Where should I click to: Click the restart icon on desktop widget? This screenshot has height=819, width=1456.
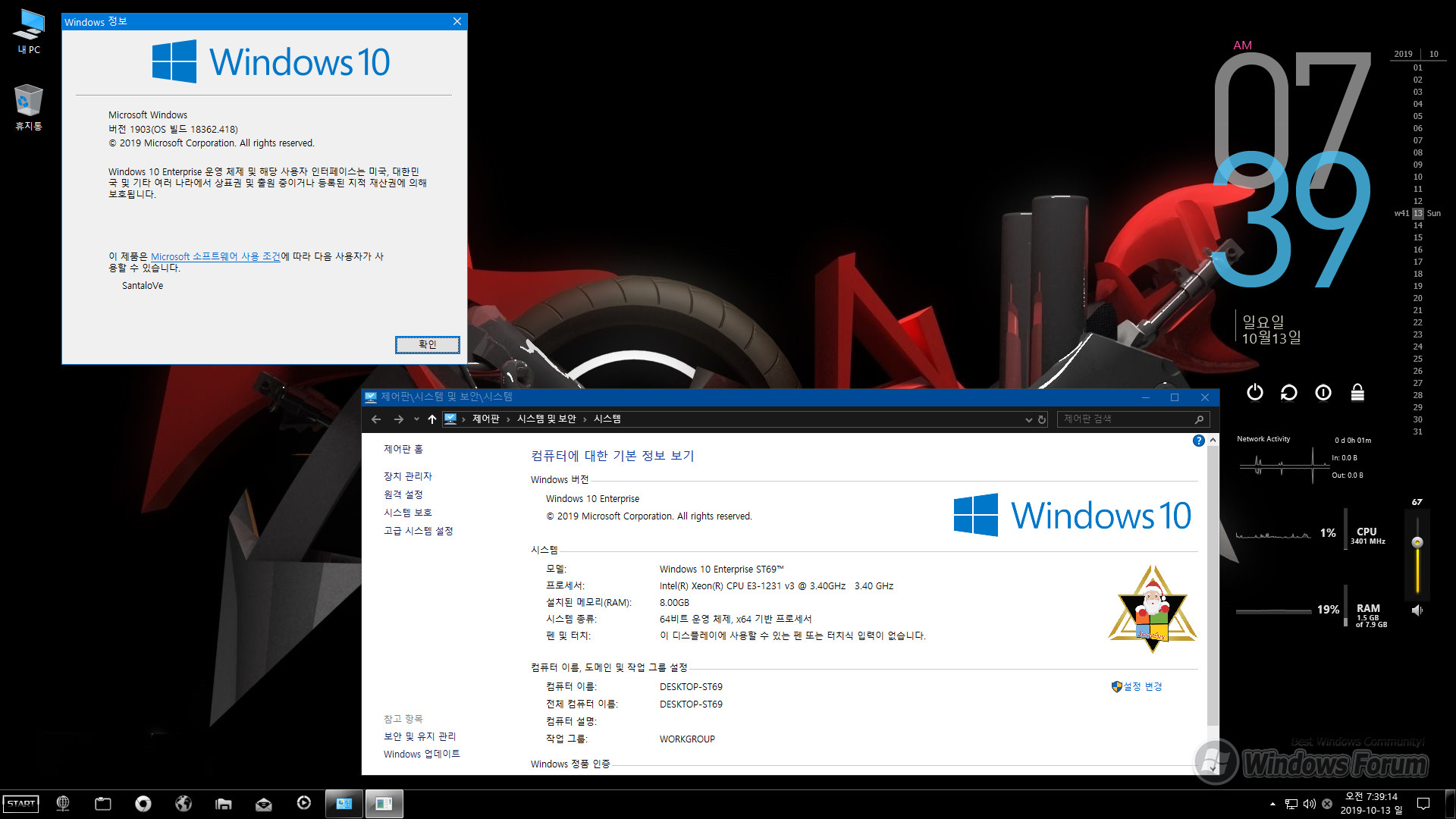point(1289,392)
